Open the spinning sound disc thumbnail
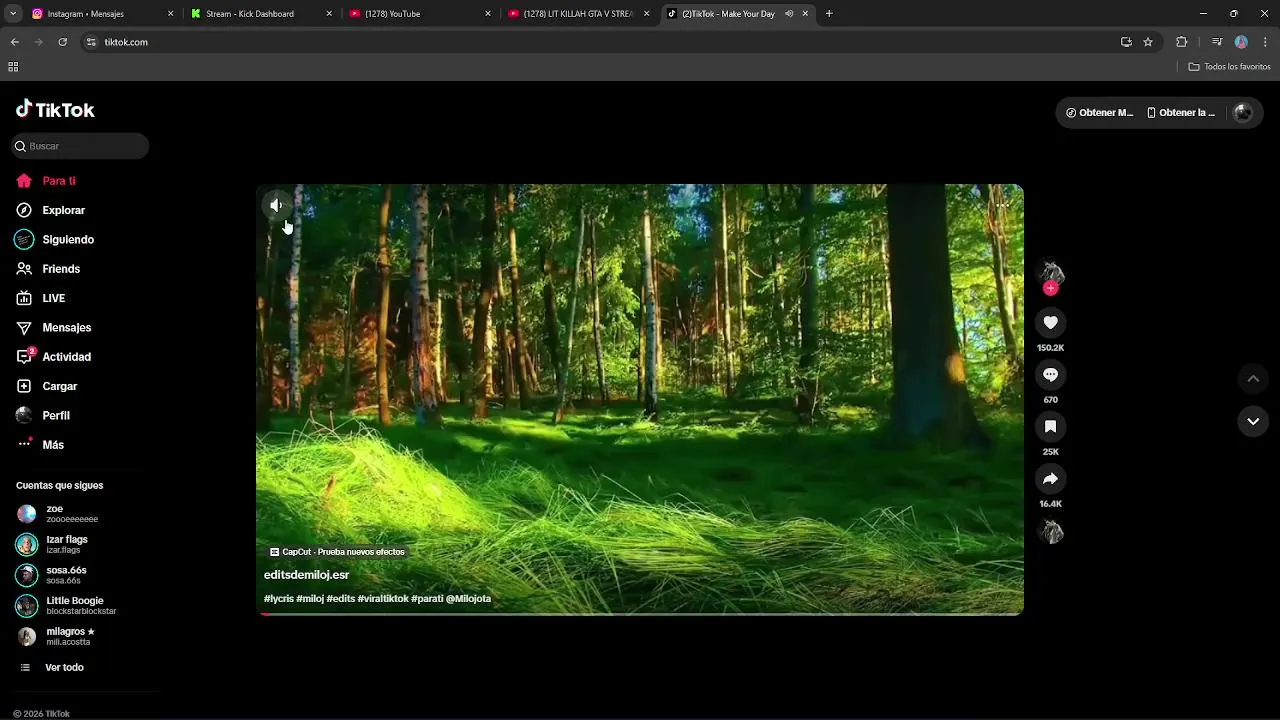Screen dimensions: 1280x720 1050,532
